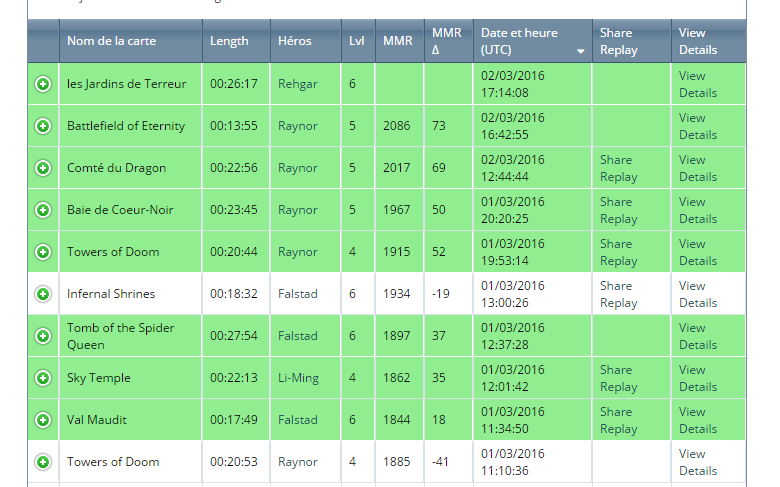The height and width of the screenshot is (487, 780).
Task: View Details of Val Maudit match
Action: click(698, 420)
